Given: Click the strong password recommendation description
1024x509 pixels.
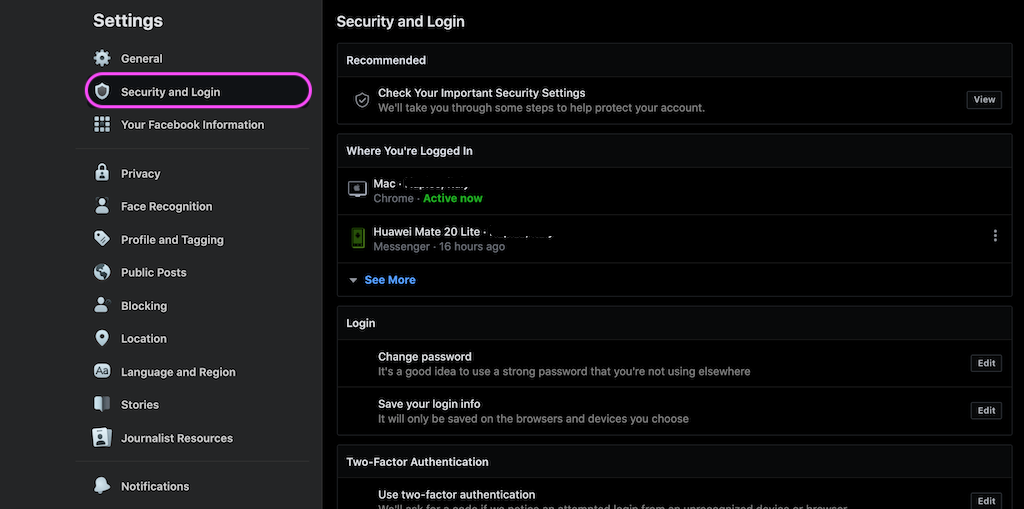Looking at the screenshot, I should [x=564, y=371].
